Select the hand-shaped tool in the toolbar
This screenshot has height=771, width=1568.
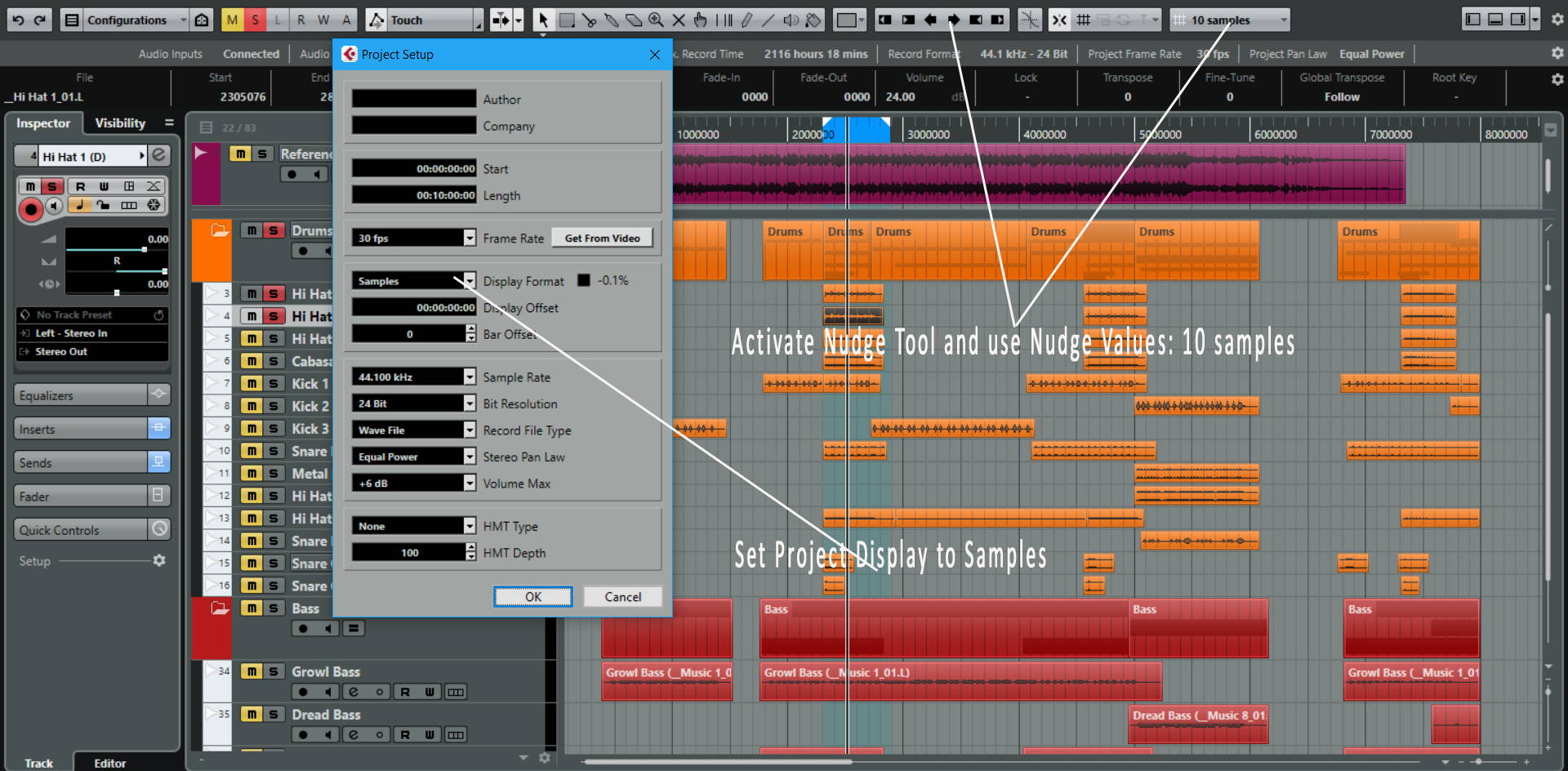(x=701, y=20)
